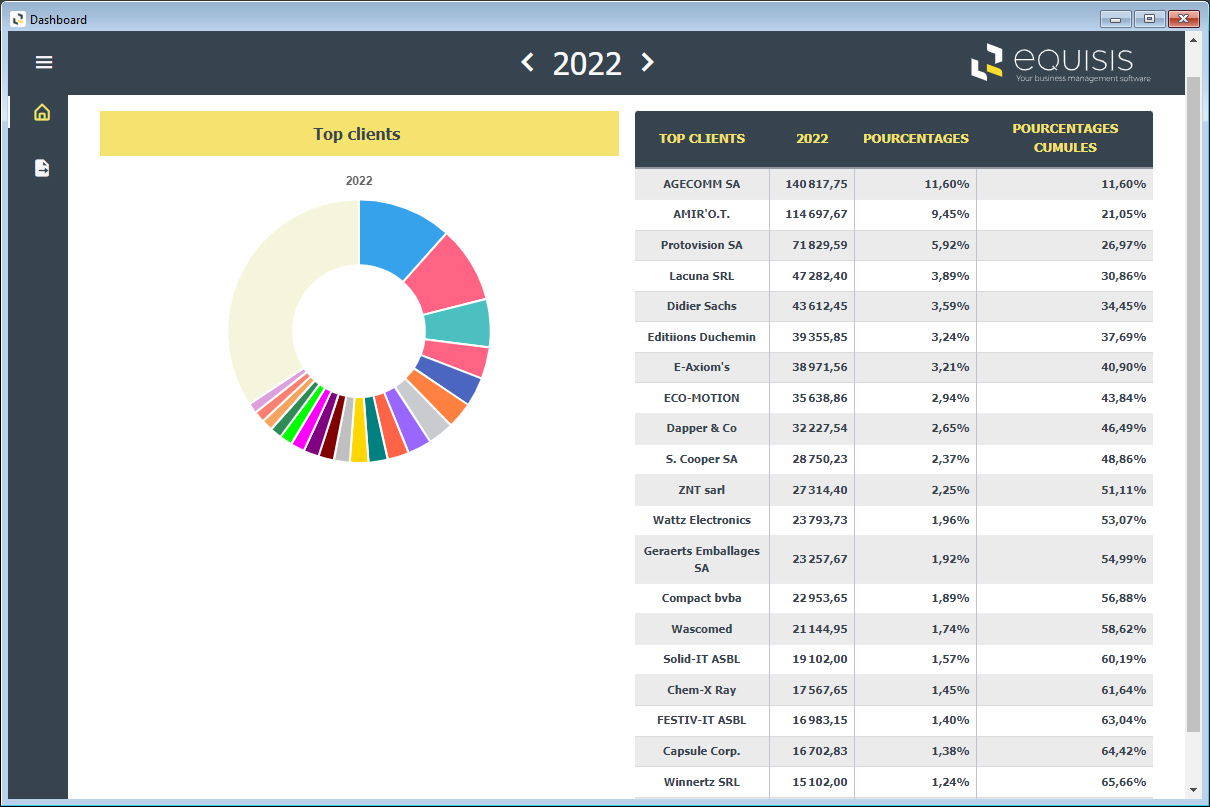The width and height of the screenshot is (1210, 807).
Task: Click the Dashboard window app icon
Action: tap(18, 19)
